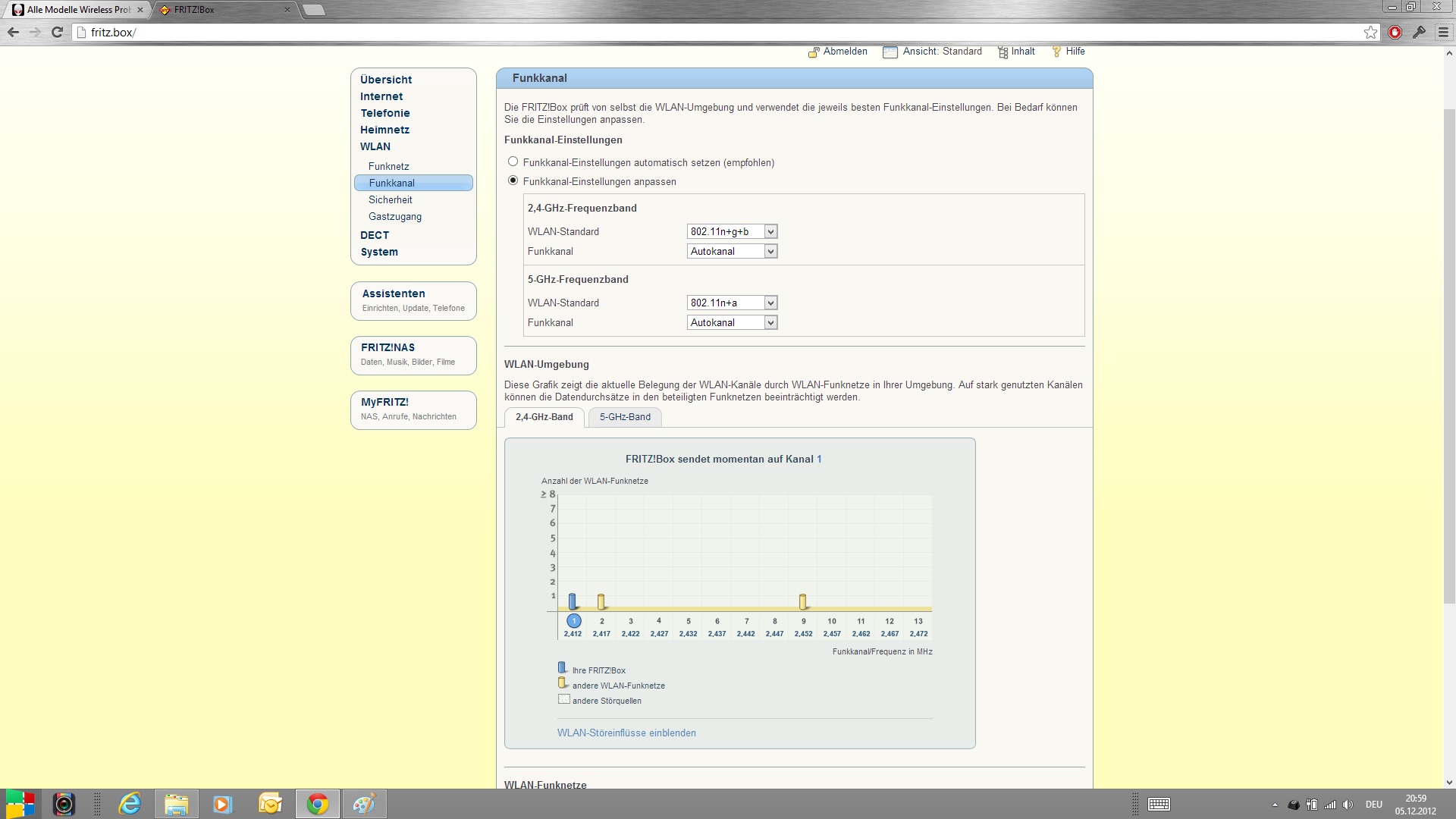Open File Explorer from taskbar
Viewport: 1456px width, 819px height.
tap(176, 804)
